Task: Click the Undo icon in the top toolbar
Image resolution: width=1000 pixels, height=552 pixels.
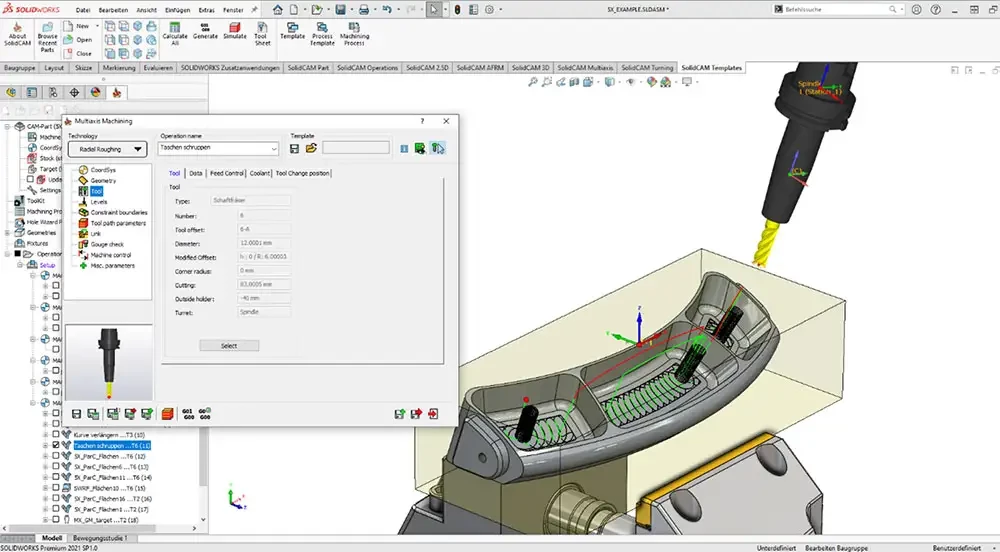Action: point(386,10)
